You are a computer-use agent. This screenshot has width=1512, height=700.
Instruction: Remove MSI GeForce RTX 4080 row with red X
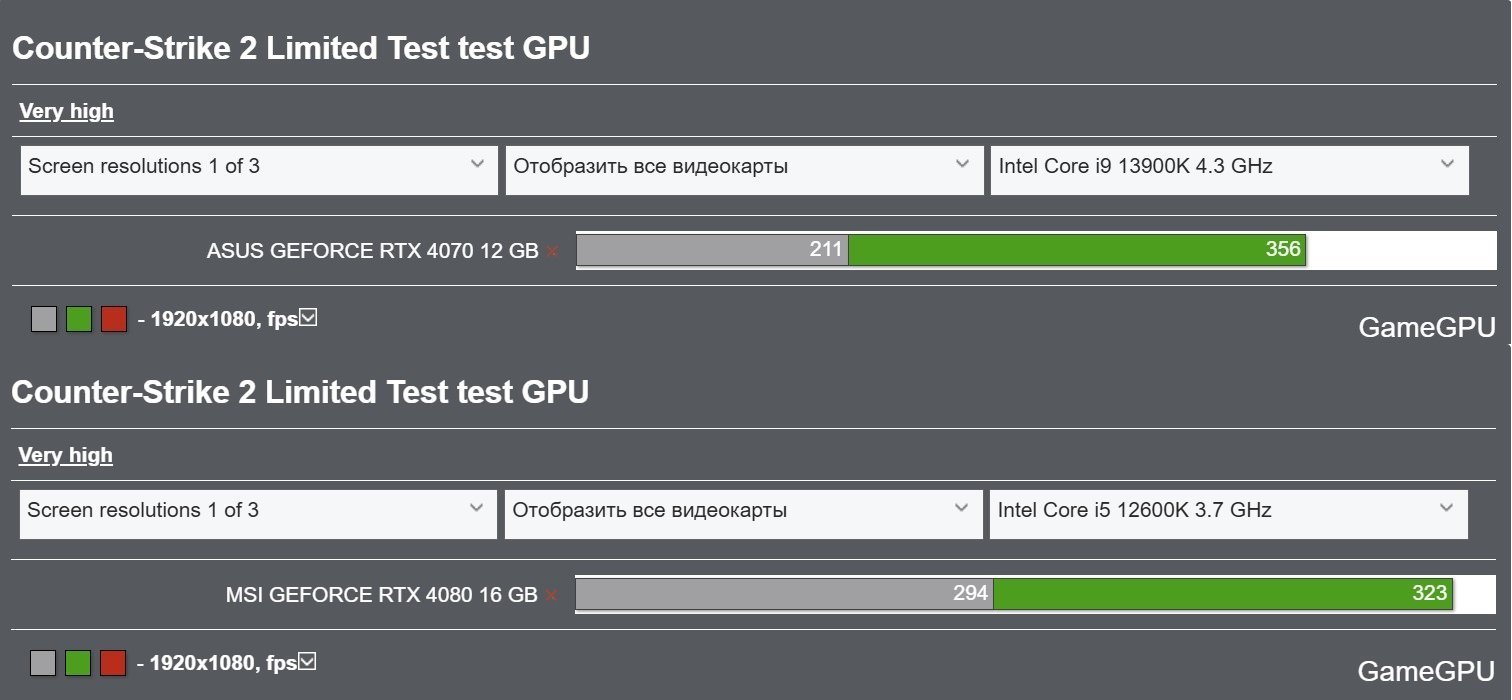tap(550, 596)
